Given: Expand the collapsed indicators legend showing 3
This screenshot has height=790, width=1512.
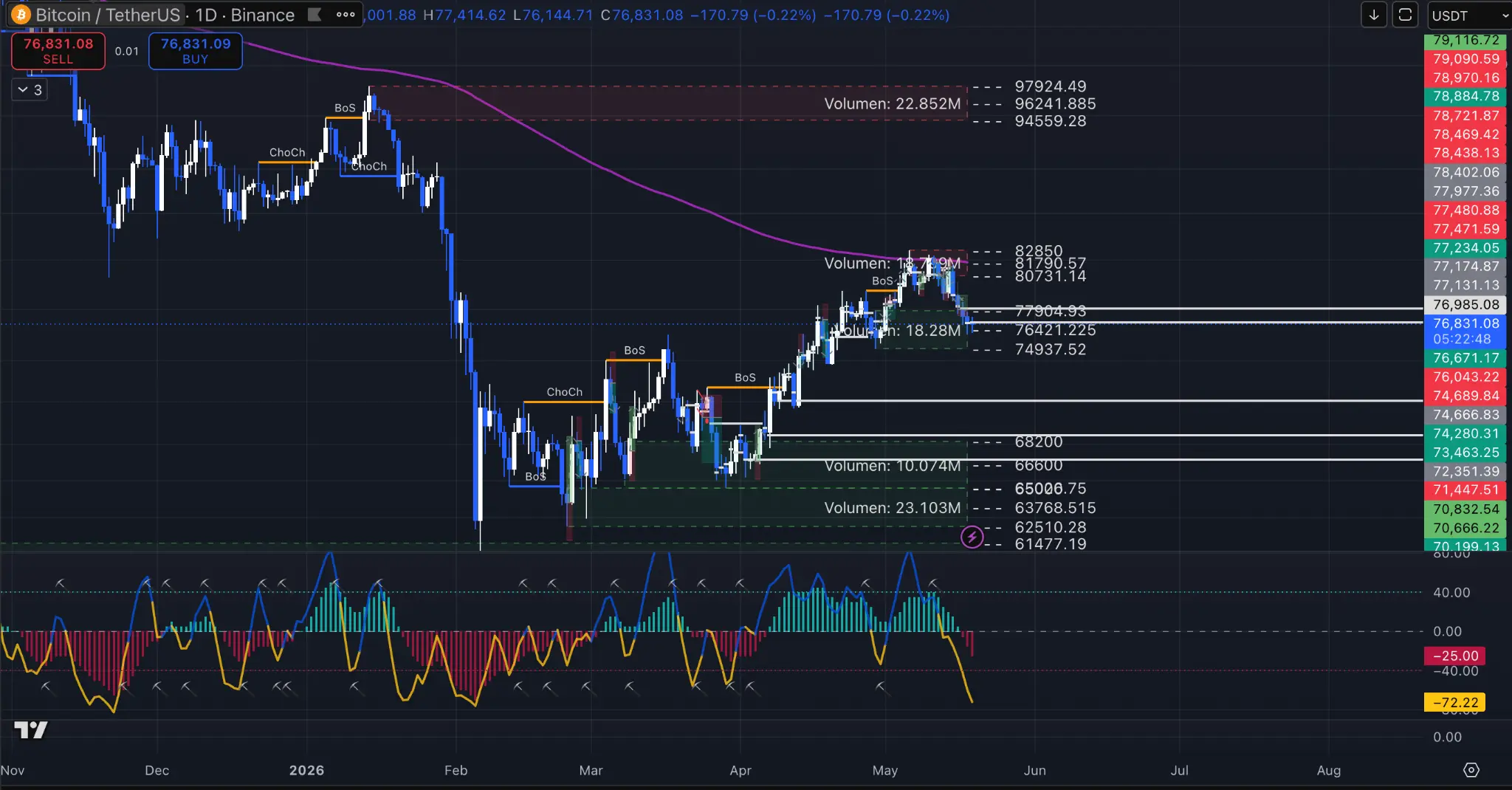Looking at the screenshot, I should pos(30,89).
